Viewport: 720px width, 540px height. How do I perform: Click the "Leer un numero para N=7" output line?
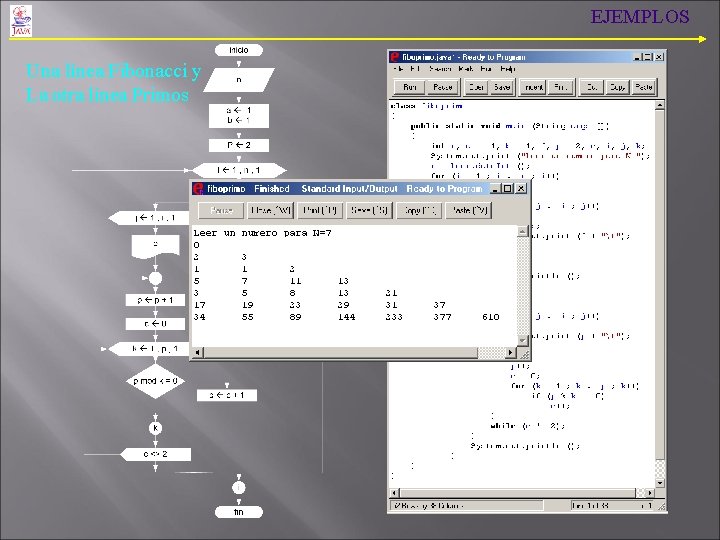[x=262, y=233]
